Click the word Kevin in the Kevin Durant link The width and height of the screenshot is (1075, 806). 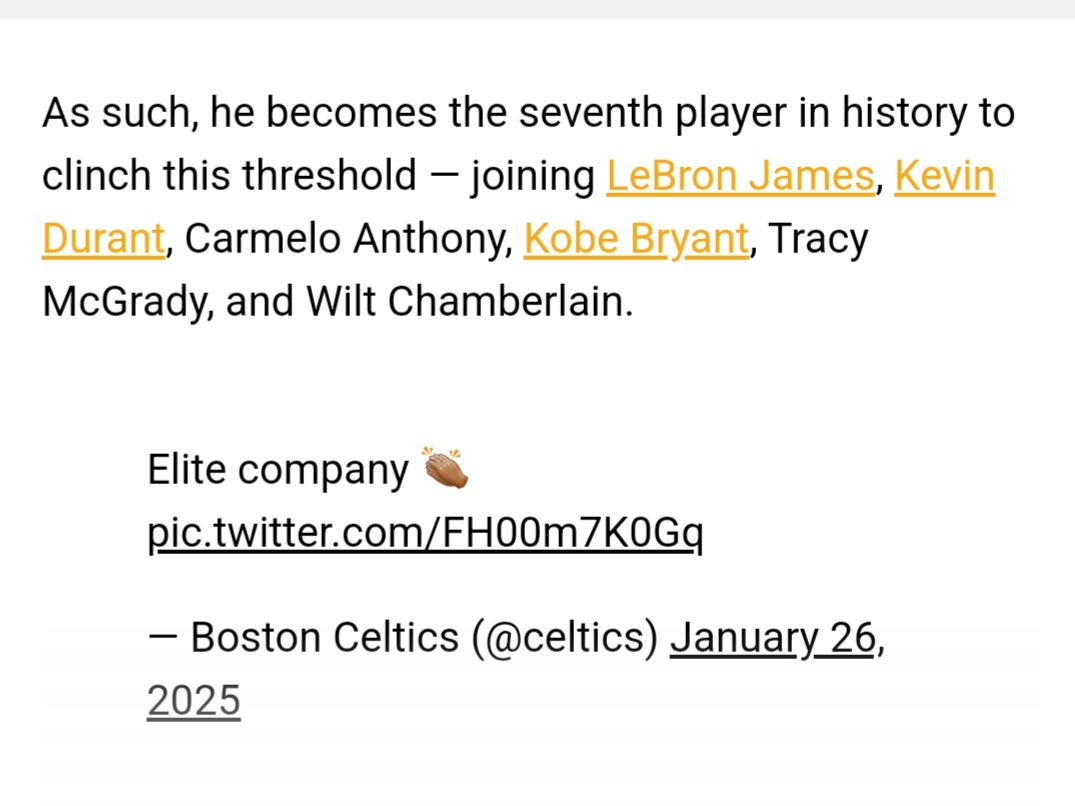[944, 176]
